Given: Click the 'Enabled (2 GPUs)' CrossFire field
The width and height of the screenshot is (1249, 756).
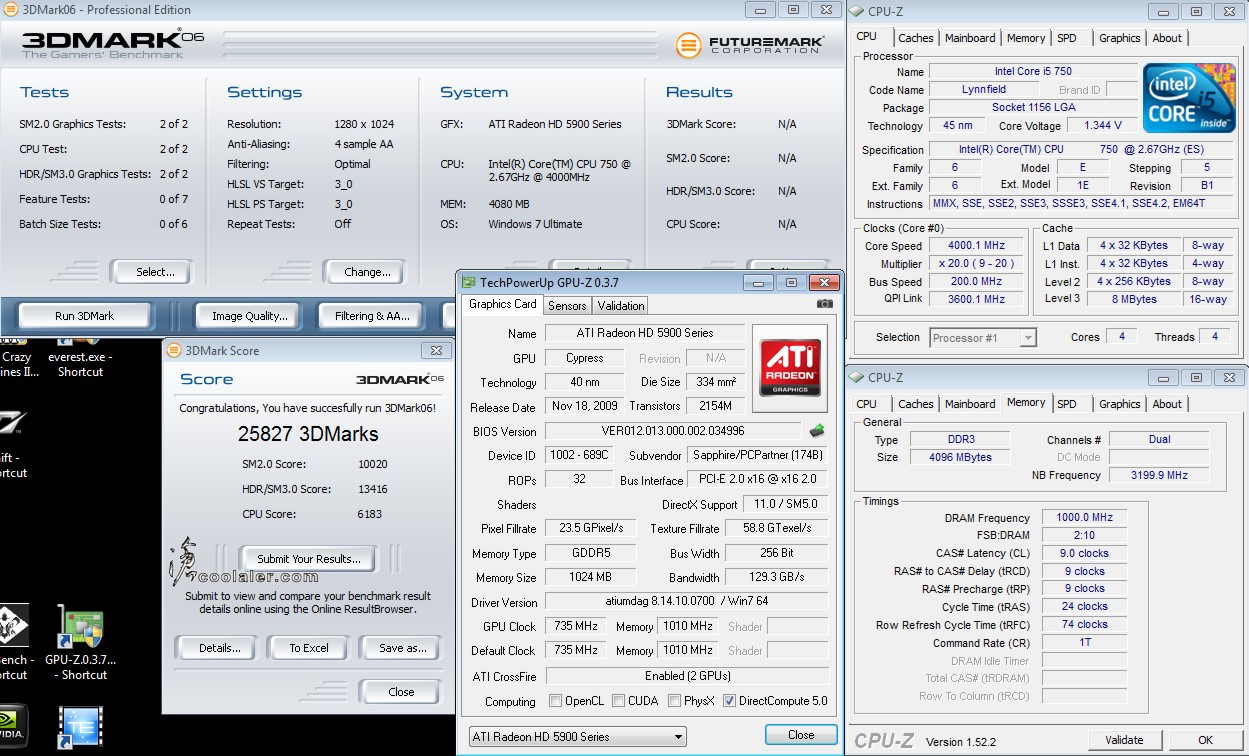Looking at the screenshot, I should (686, 676).
